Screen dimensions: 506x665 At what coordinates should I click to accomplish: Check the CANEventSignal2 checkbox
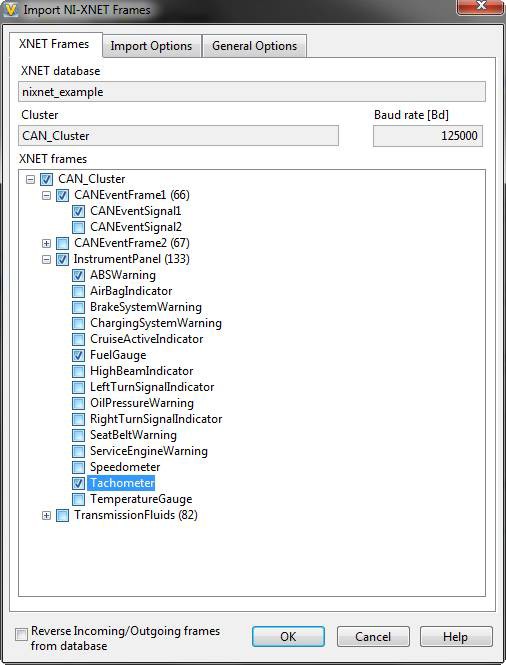point(78,227)
